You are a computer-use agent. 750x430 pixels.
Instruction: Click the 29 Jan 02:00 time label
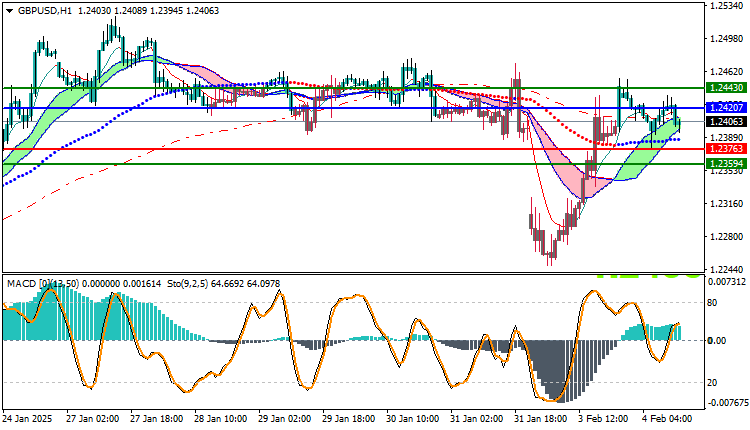[285, 419]
